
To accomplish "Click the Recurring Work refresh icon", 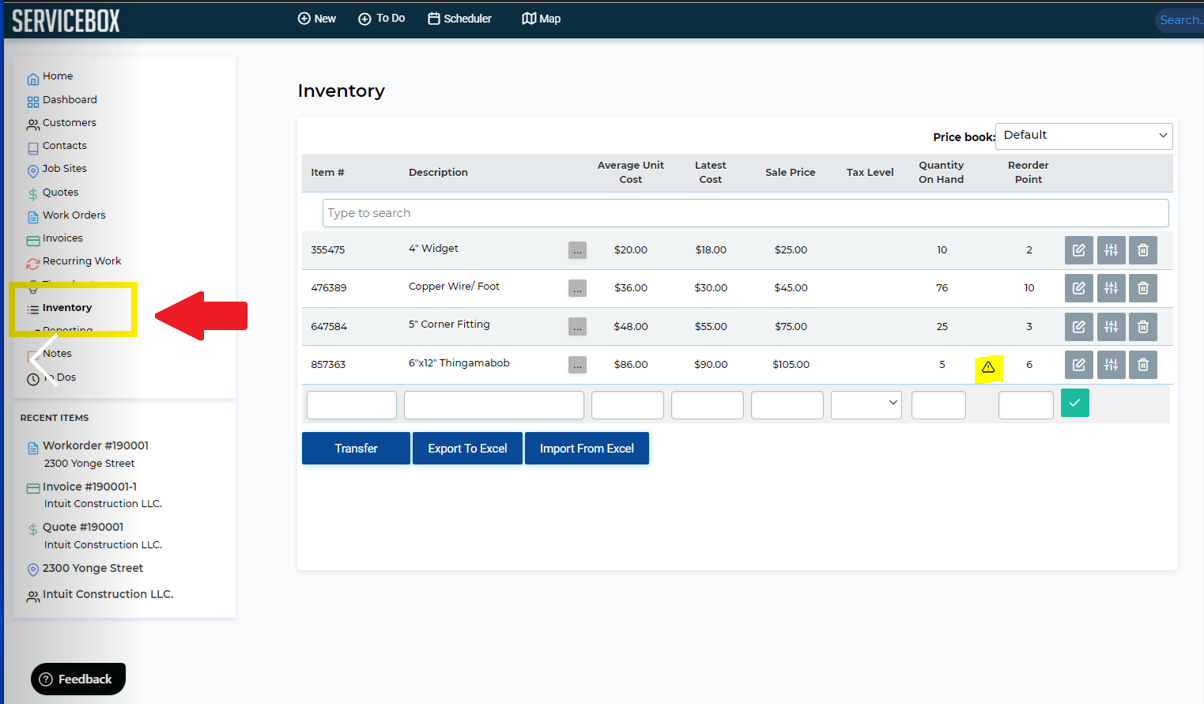I will (33, 263).
